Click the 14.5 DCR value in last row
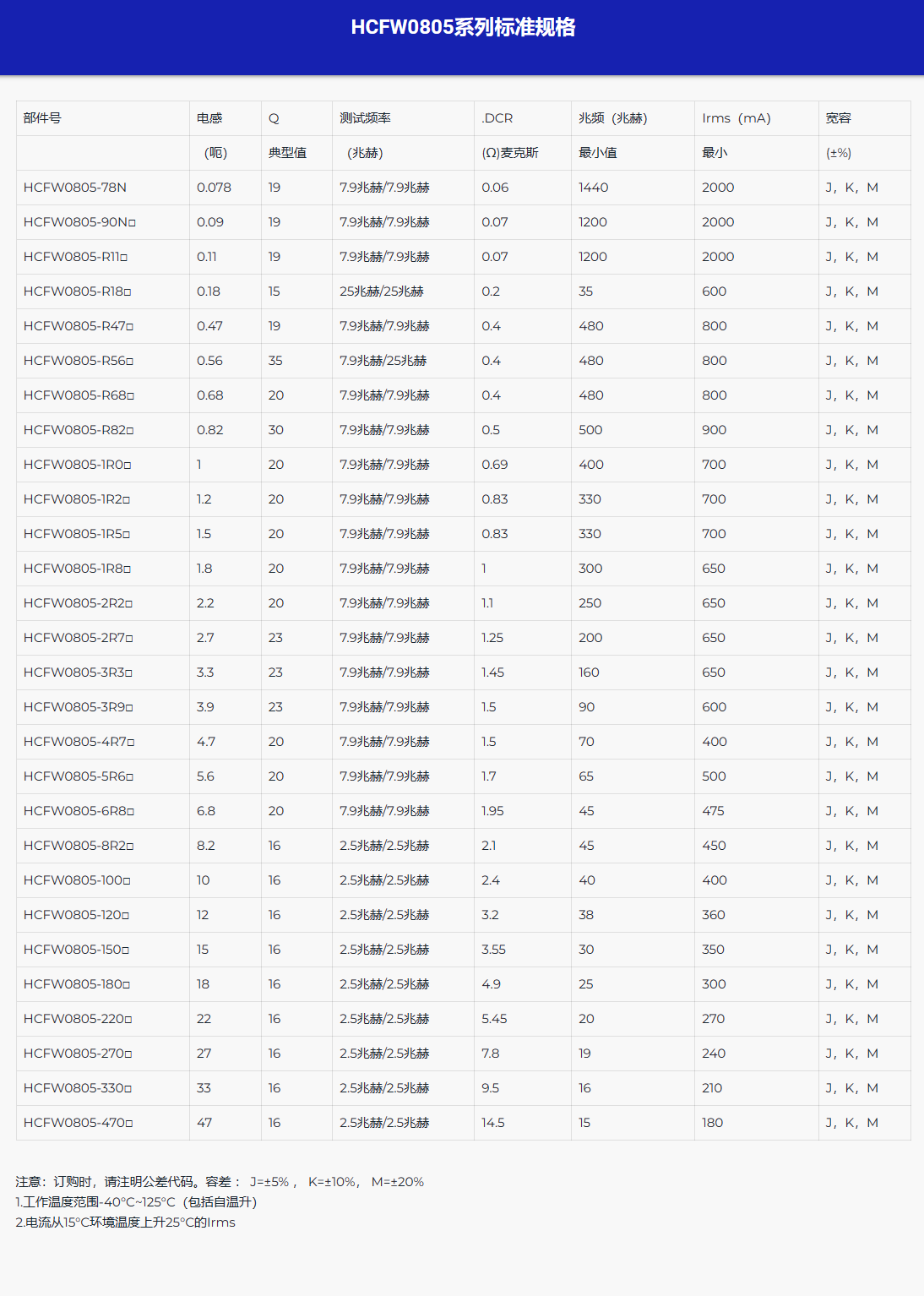Image resolution: width=924 pixels, height=1296 pixels. [493, 1123]
